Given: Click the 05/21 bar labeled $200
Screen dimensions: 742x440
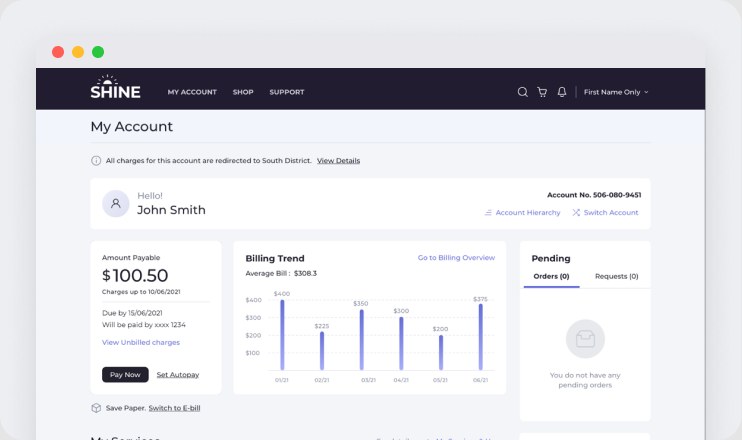Looking at the screenshot, I should coord(441,353).
